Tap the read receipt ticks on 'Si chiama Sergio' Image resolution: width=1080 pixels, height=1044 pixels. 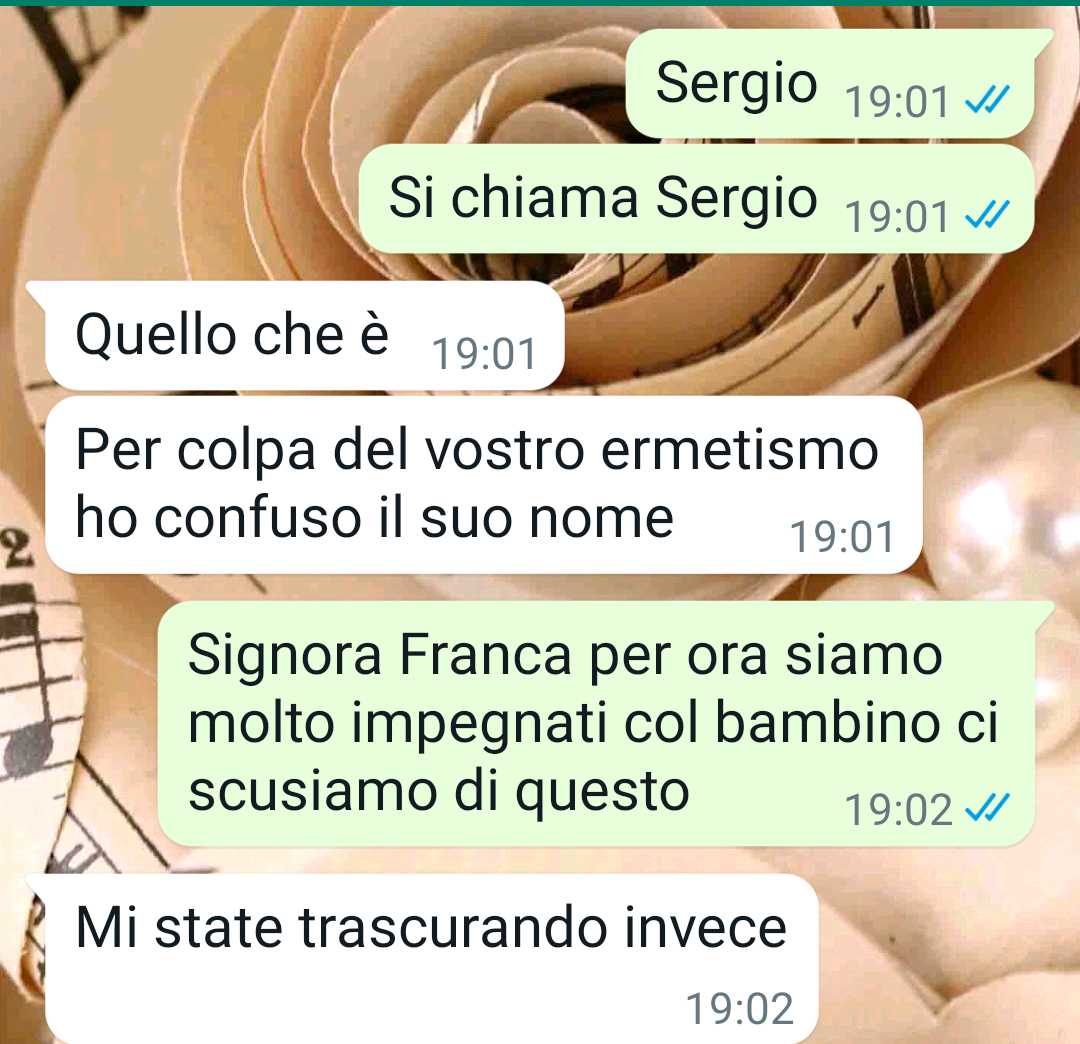point(987,214)
